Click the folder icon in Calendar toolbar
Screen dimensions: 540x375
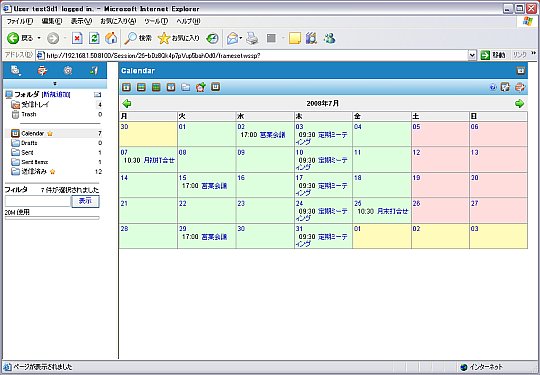click(x=186, y=87)
